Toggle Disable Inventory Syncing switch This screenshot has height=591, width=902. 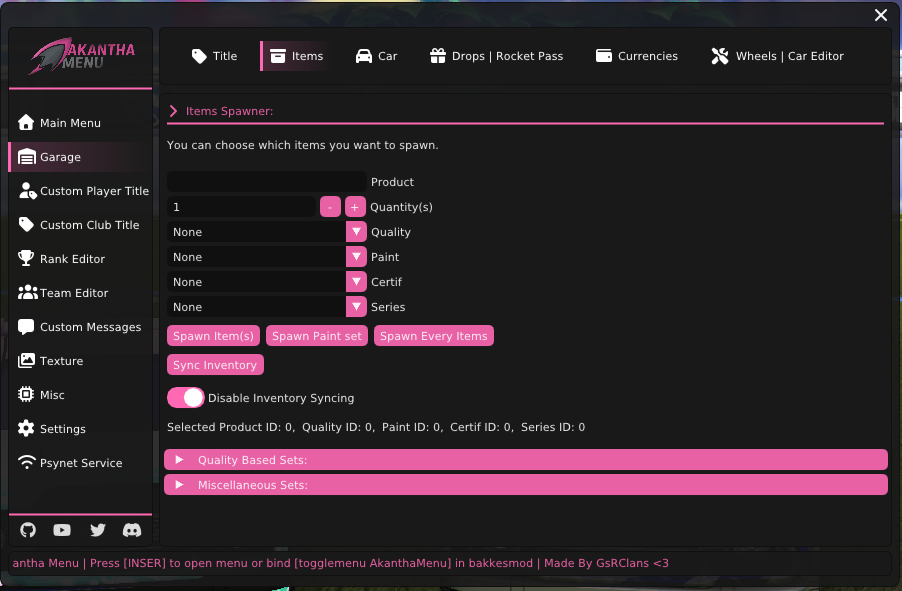point(186,398)
